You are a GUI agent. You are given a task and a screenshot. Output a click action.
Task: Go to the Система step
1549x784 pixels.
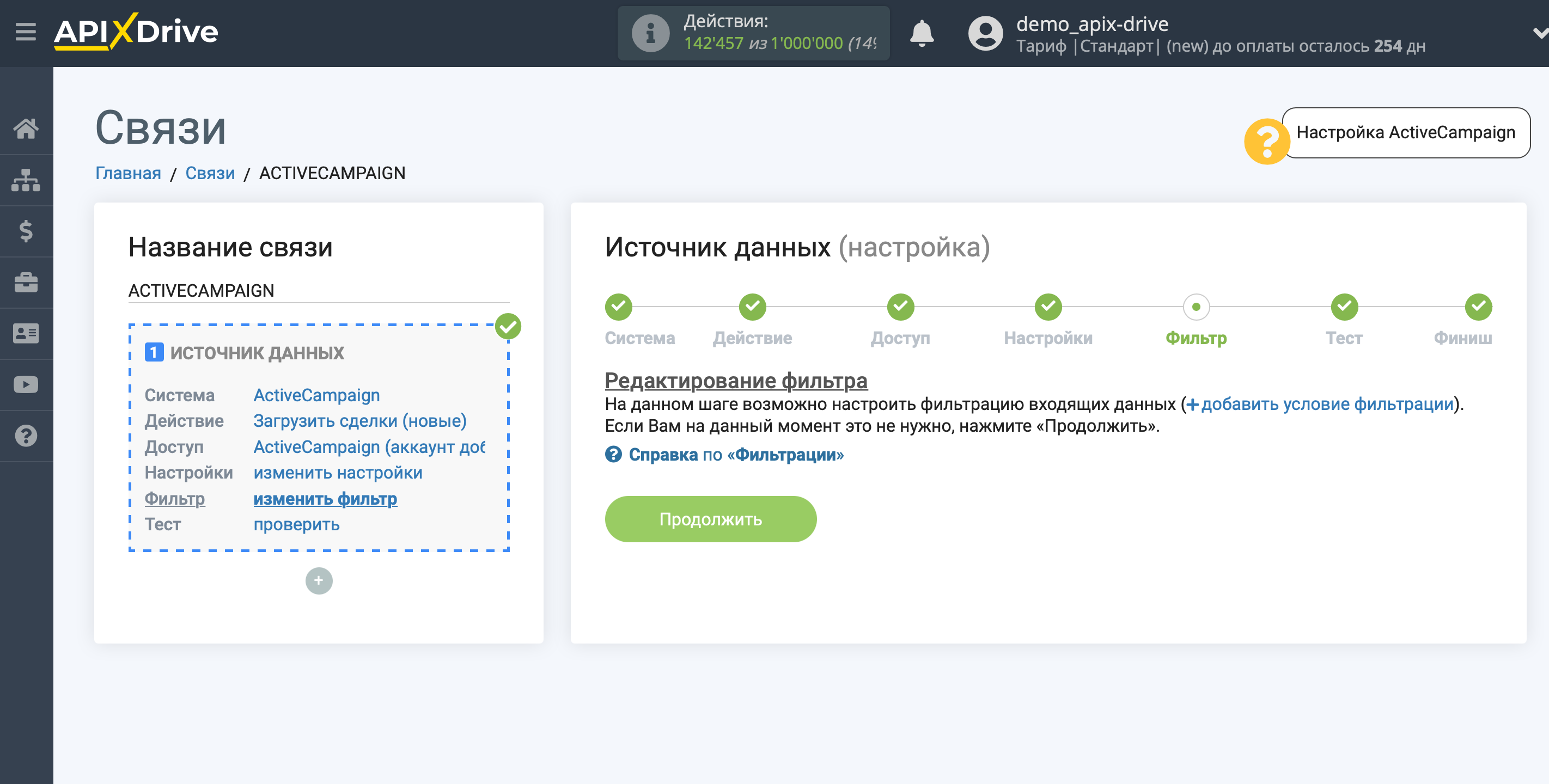pos(640,339)
